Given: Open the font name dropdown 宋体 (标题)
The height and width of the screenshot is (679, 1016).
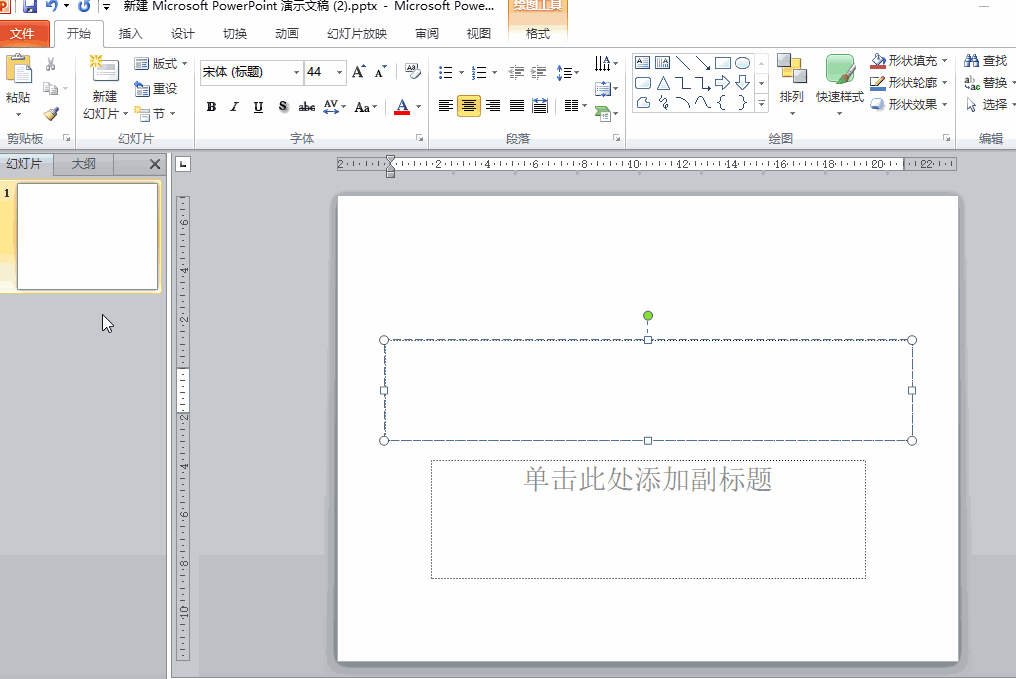Looking at the screenshot, I should point(296,72).
